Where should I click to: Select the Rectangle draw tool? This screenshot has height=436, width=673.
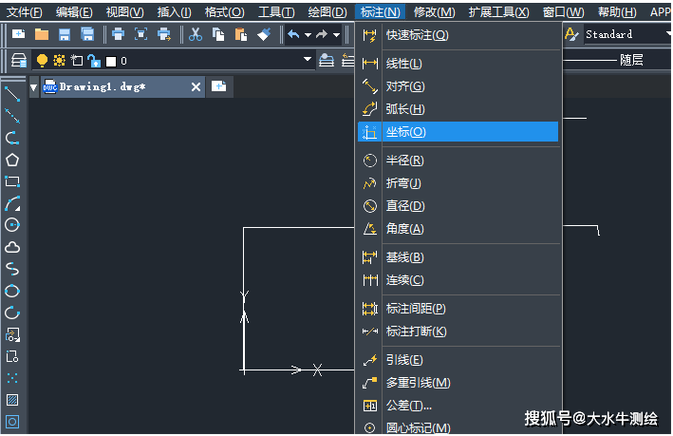[x=12, y=182]
